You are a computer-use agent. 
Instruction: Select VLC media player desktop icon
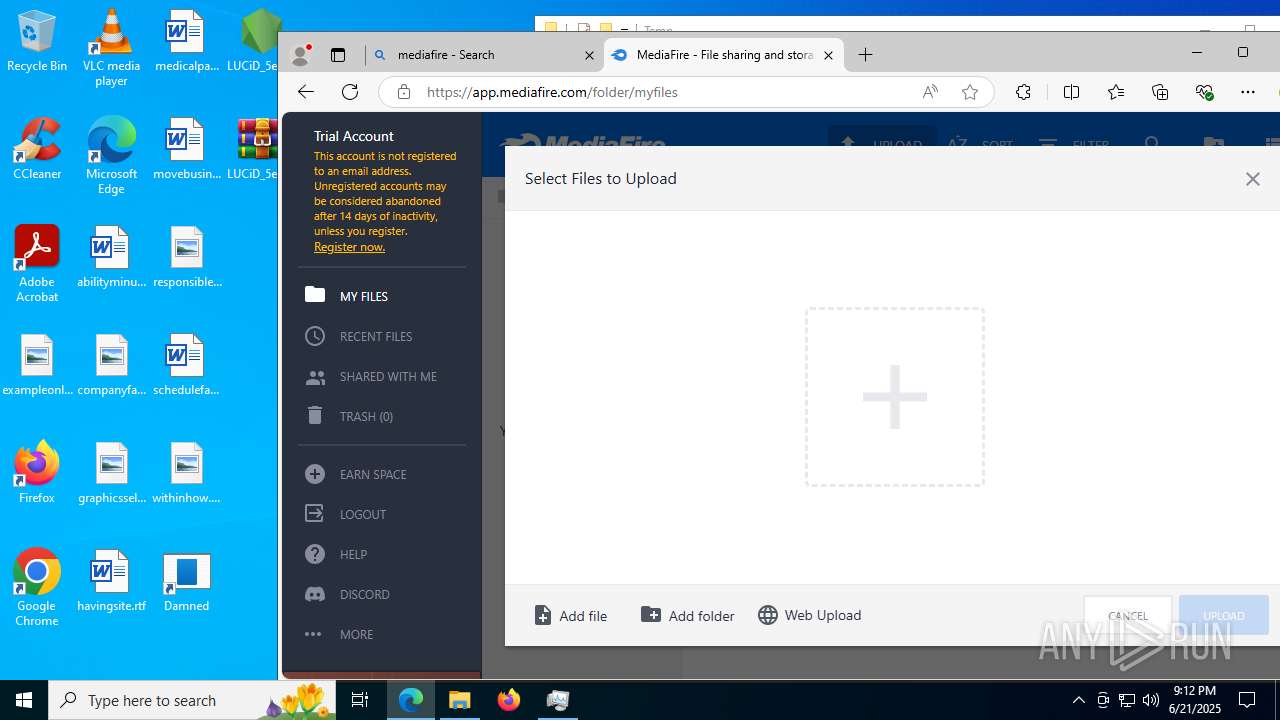click(x=111, y=48)
